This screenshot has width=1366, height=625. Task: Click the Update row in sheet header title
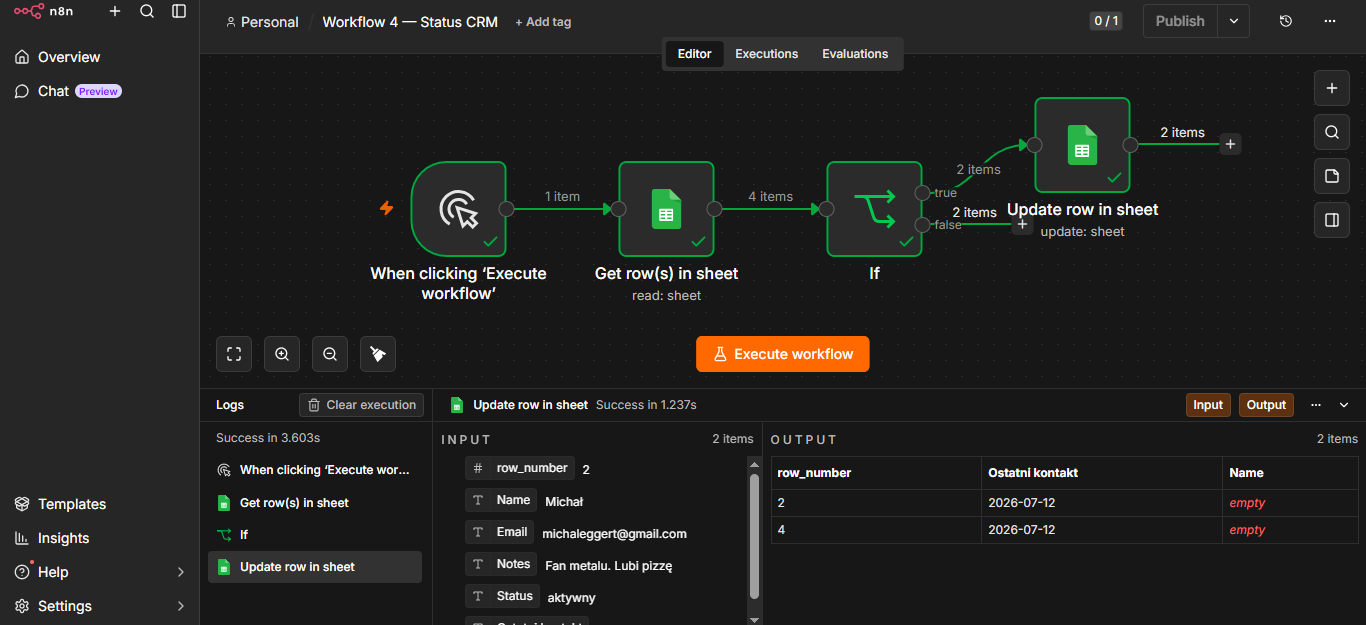pyautogui.click(x=530, y=405)
